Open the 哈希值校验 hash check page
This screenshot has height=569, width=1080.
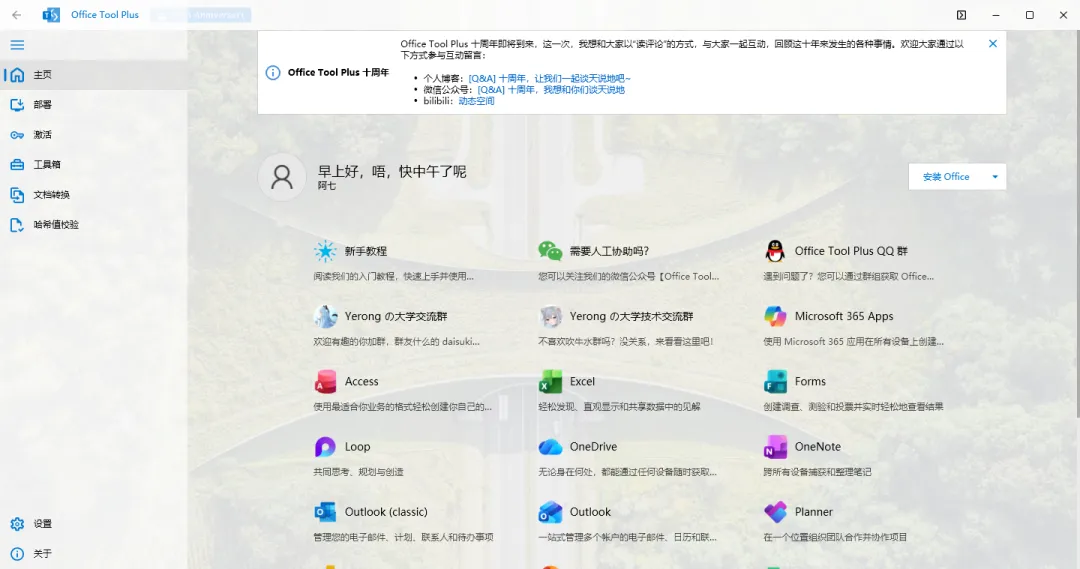[x=94, y=225]
